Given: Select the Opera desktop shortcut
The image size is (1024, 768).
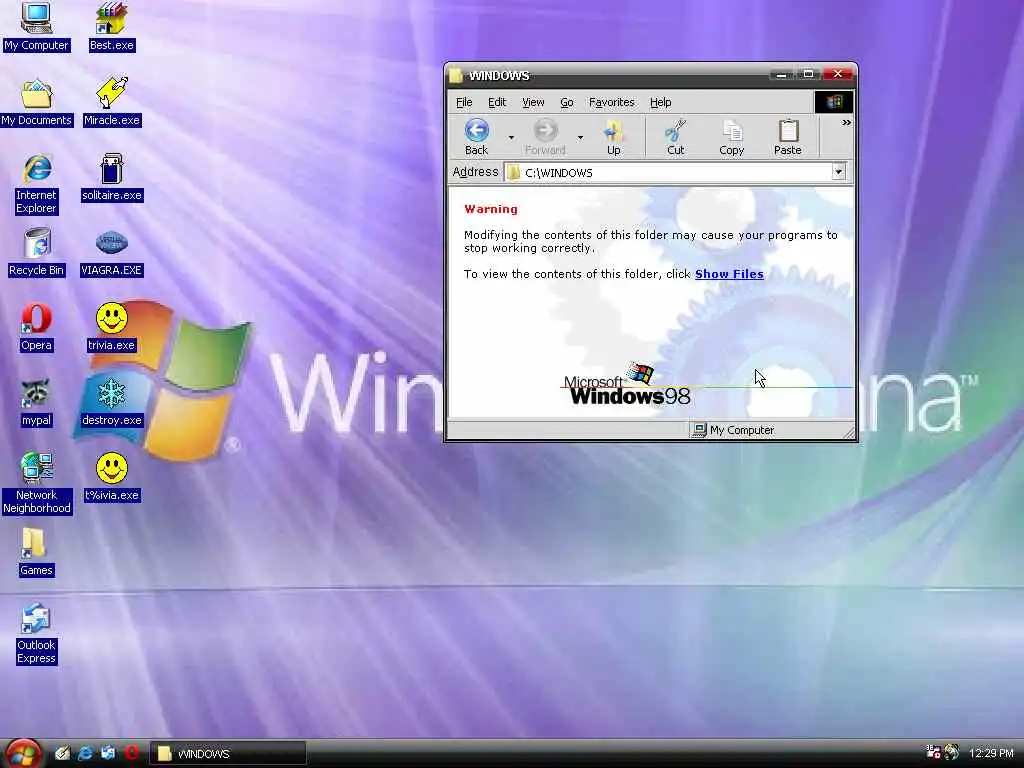Looking at the screenshot, I should (36, 327).
